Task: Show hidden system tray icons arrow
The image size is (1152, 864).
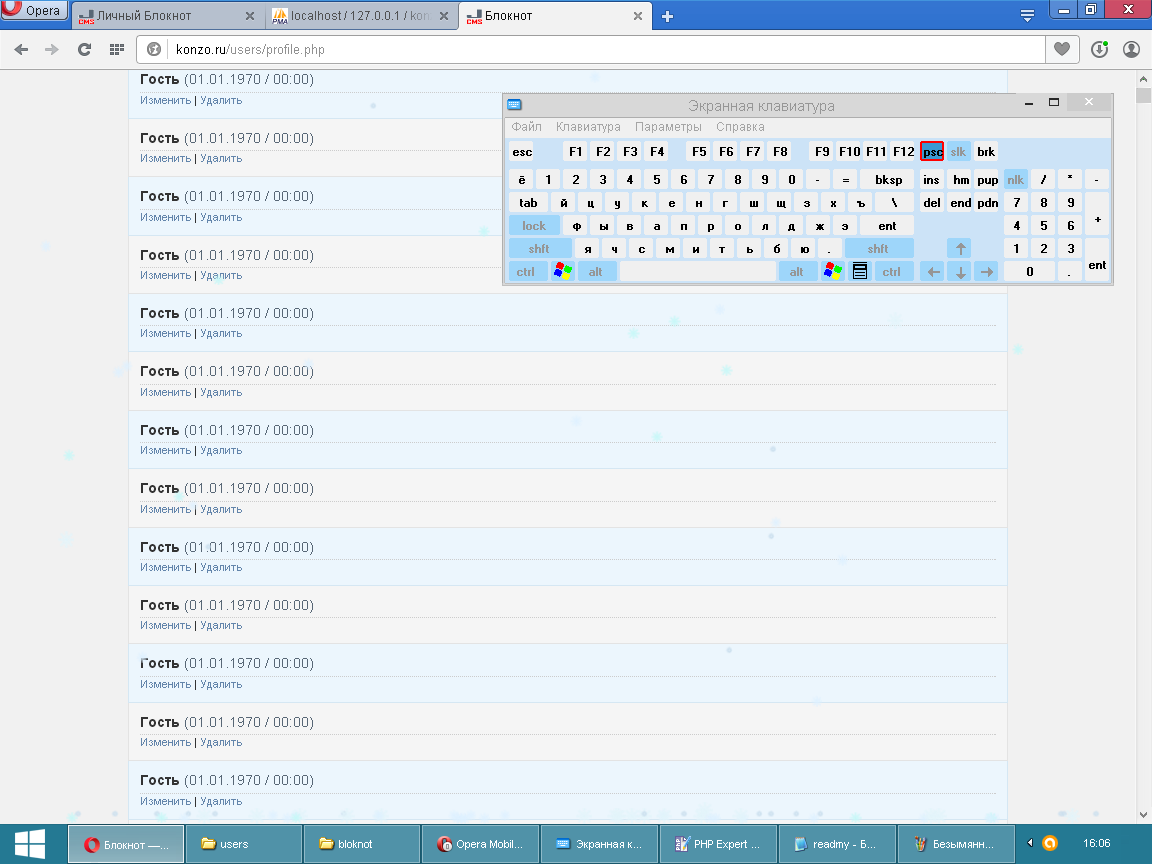Action: point(1031,843)
